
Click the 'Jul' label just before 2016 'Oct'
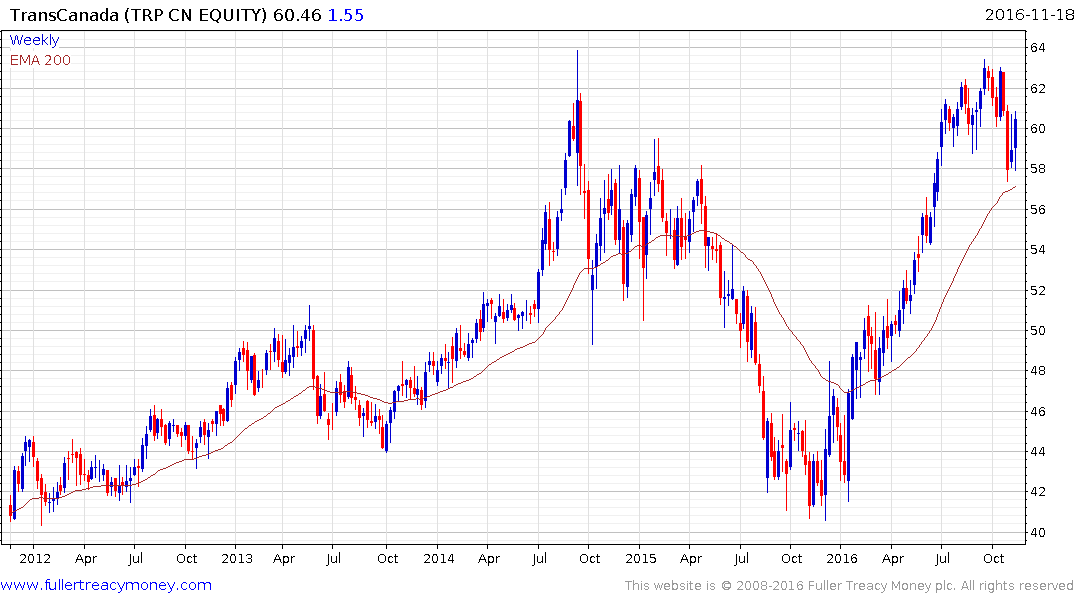pos(943,558)
